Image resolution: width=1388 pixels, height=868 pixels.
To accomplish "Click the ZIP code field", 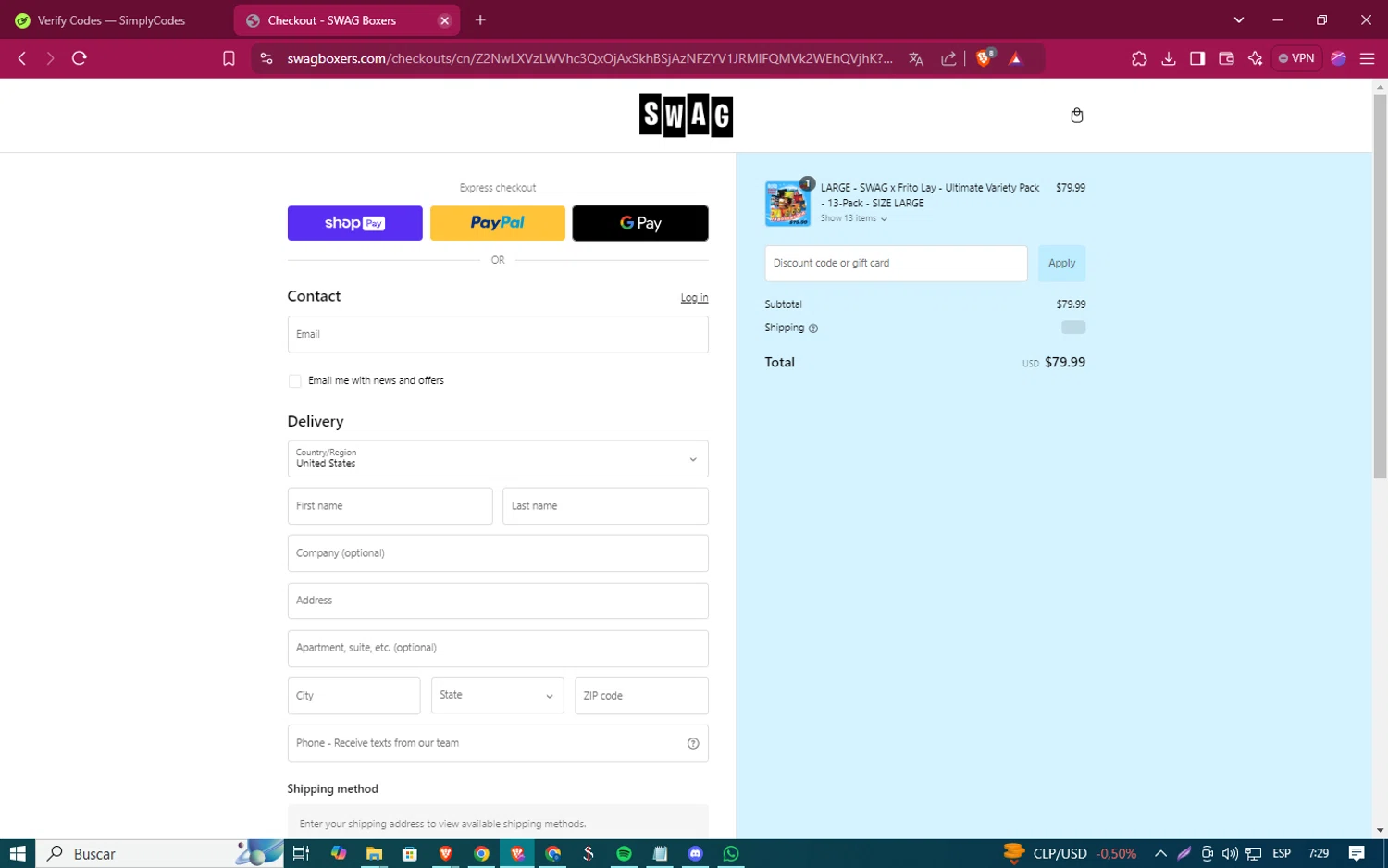I will [641, 696].
